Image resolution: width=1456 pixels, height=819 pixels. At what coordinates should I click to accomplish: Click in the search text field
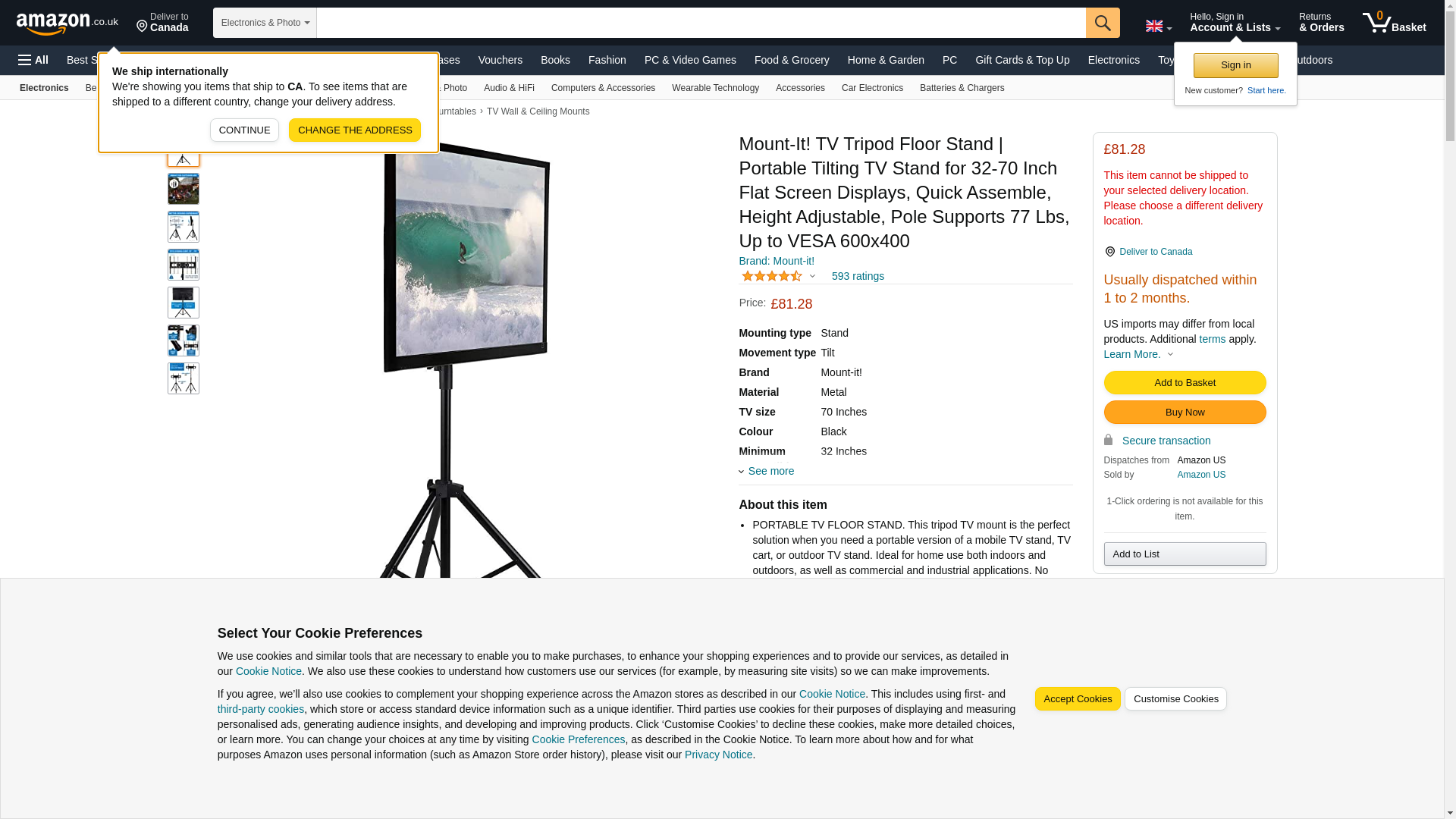point(701,23)
